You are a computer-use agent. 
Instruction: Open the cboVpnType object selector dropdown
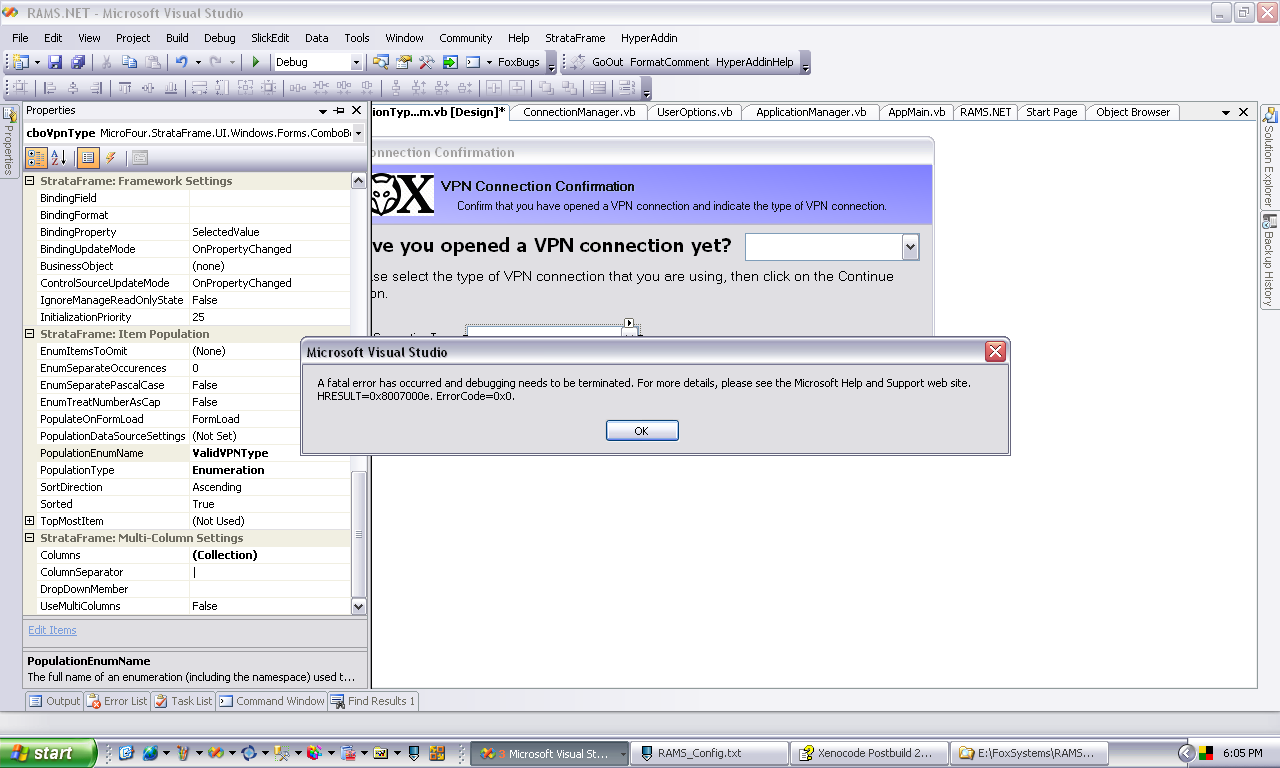click(x=358, y=133)
